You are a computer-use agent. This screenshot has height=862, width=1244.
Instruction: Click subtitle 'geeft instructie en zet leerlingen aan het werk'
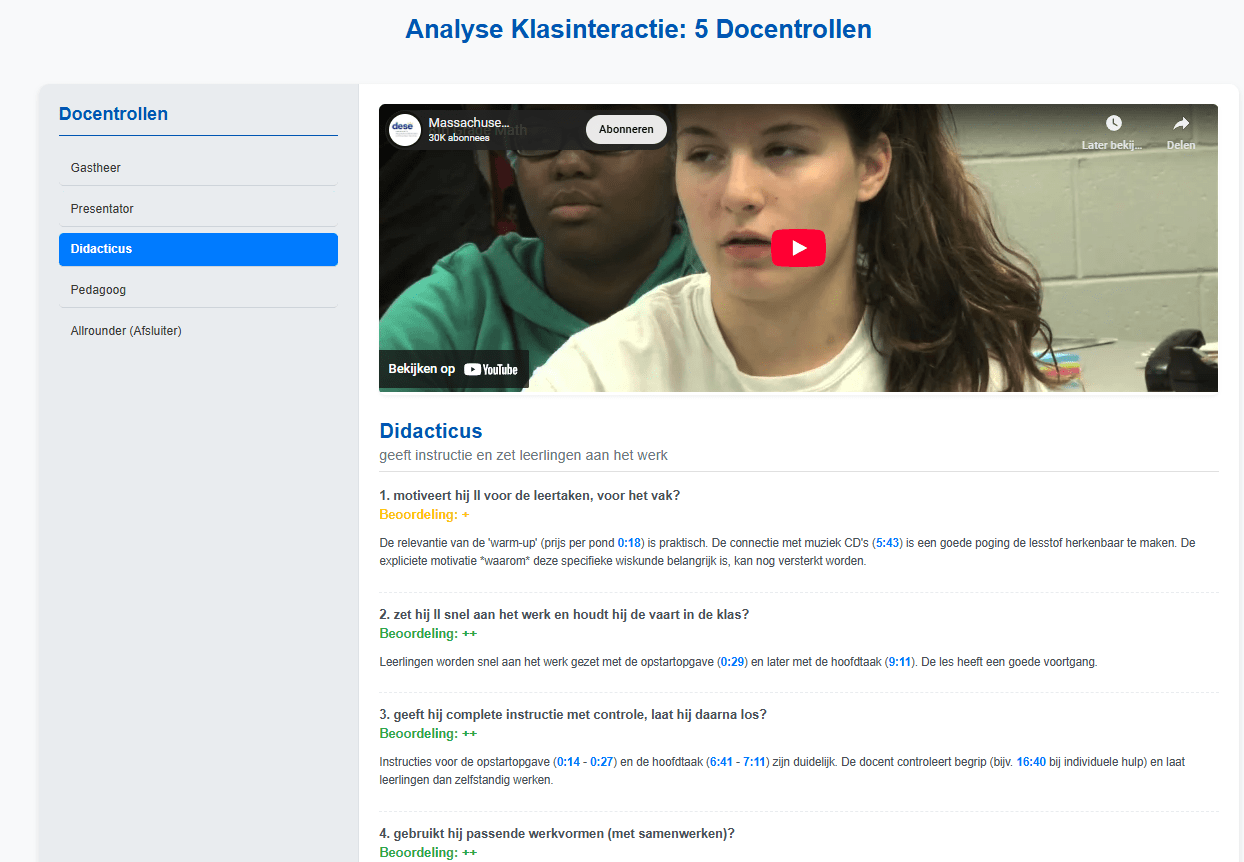click(523, 455)
